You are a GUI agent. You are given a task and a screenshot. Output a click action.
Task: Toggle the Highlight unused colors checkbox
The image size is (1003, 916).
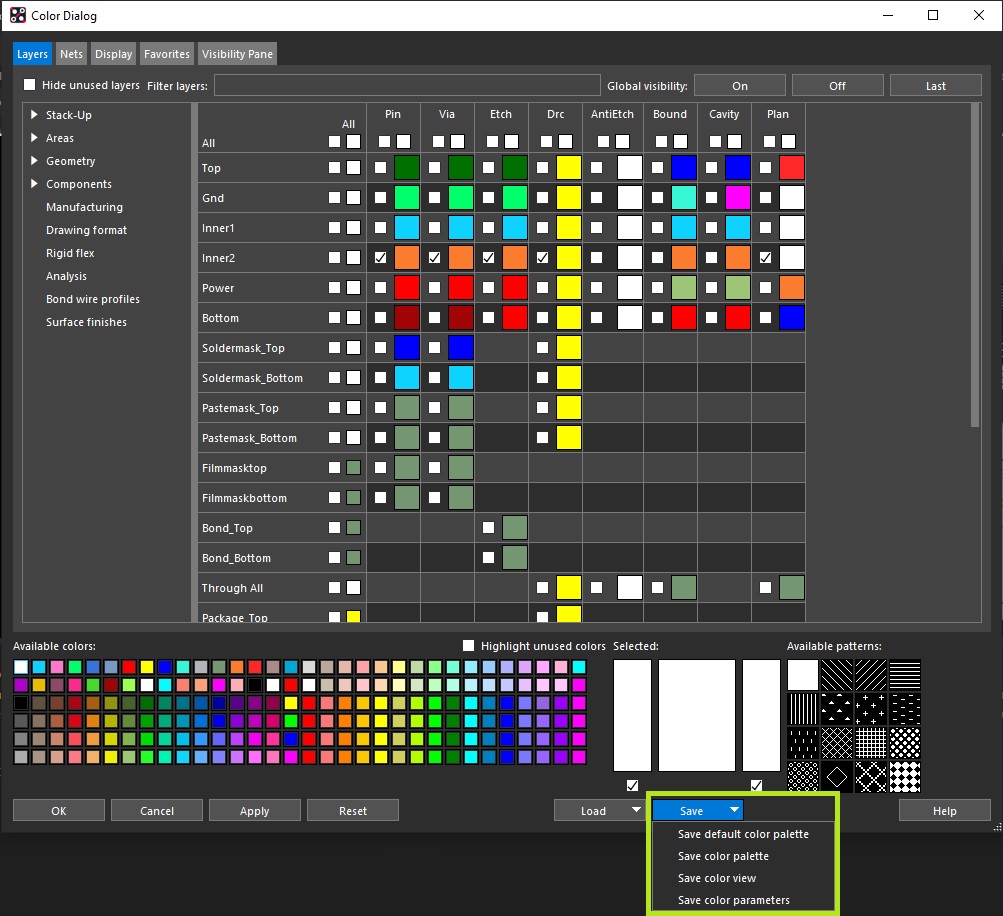pyautogui.click(x=468, y=645)
